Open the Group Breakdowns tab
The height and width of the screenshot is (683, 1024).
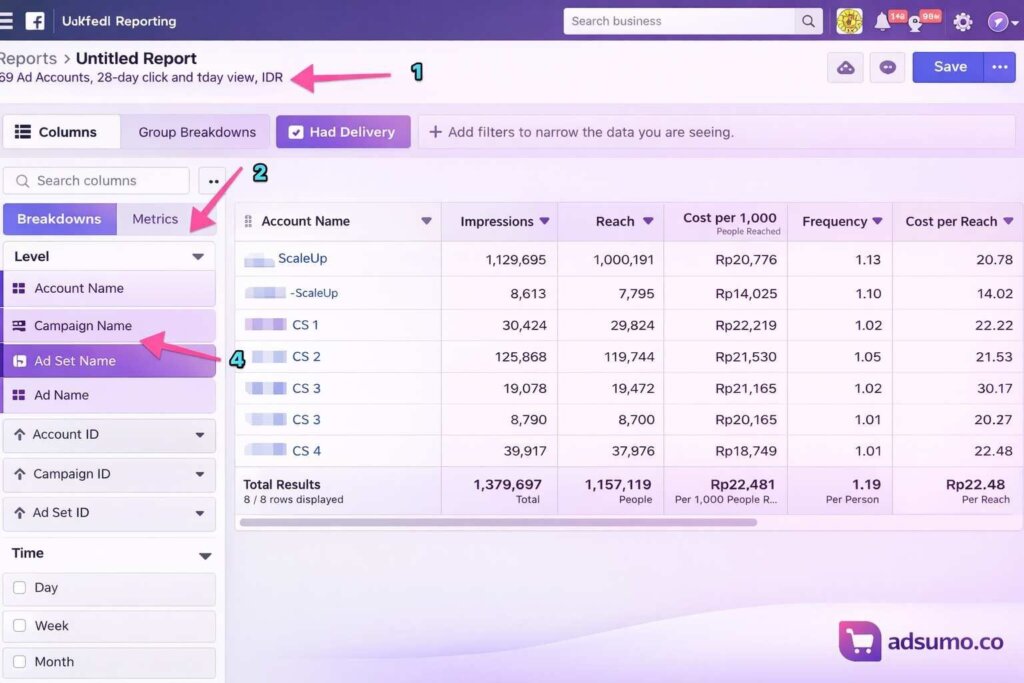[x=197, y=132]
